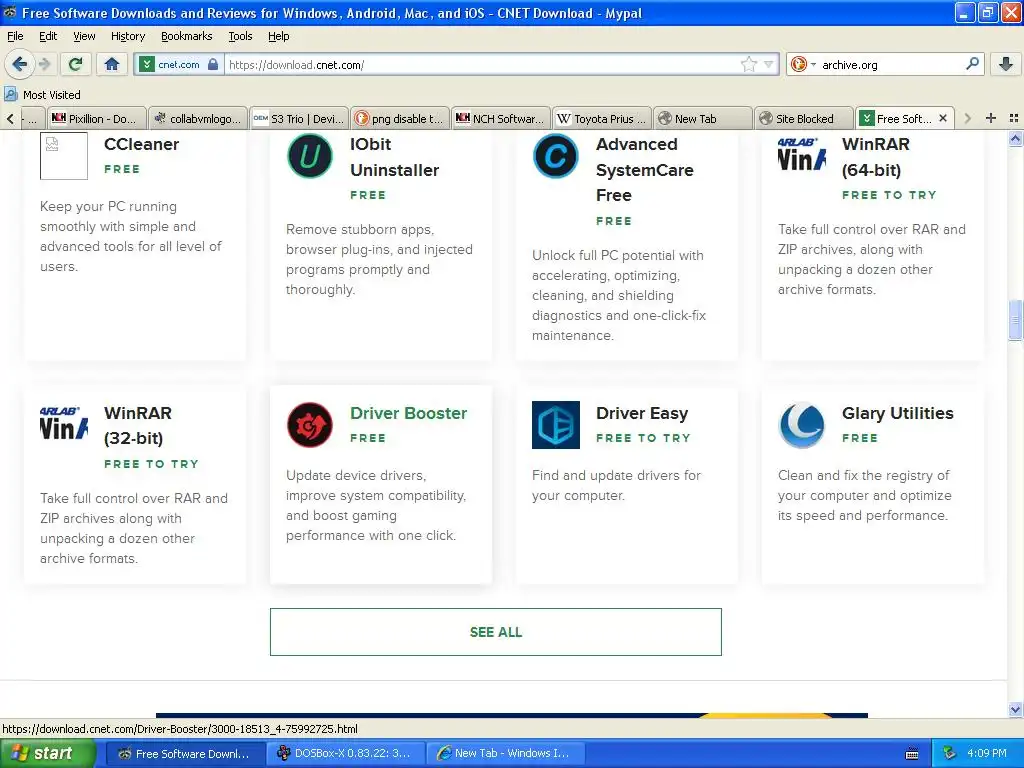Click the IObit Uninstaller green U icon
Screen dimensions: 1024x768
tap(310, 155)
